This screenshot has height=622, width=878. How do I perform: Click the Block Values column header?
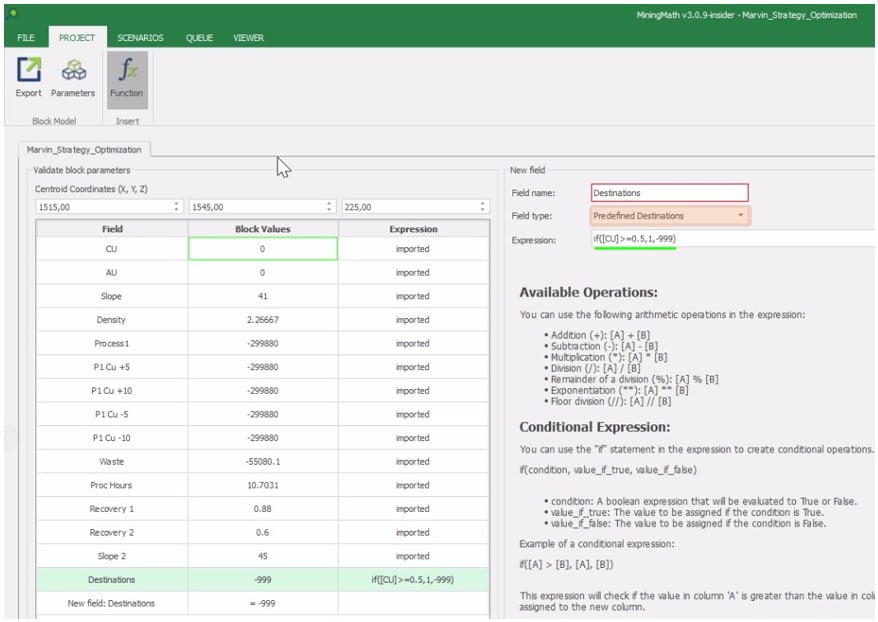coord(263,229)
